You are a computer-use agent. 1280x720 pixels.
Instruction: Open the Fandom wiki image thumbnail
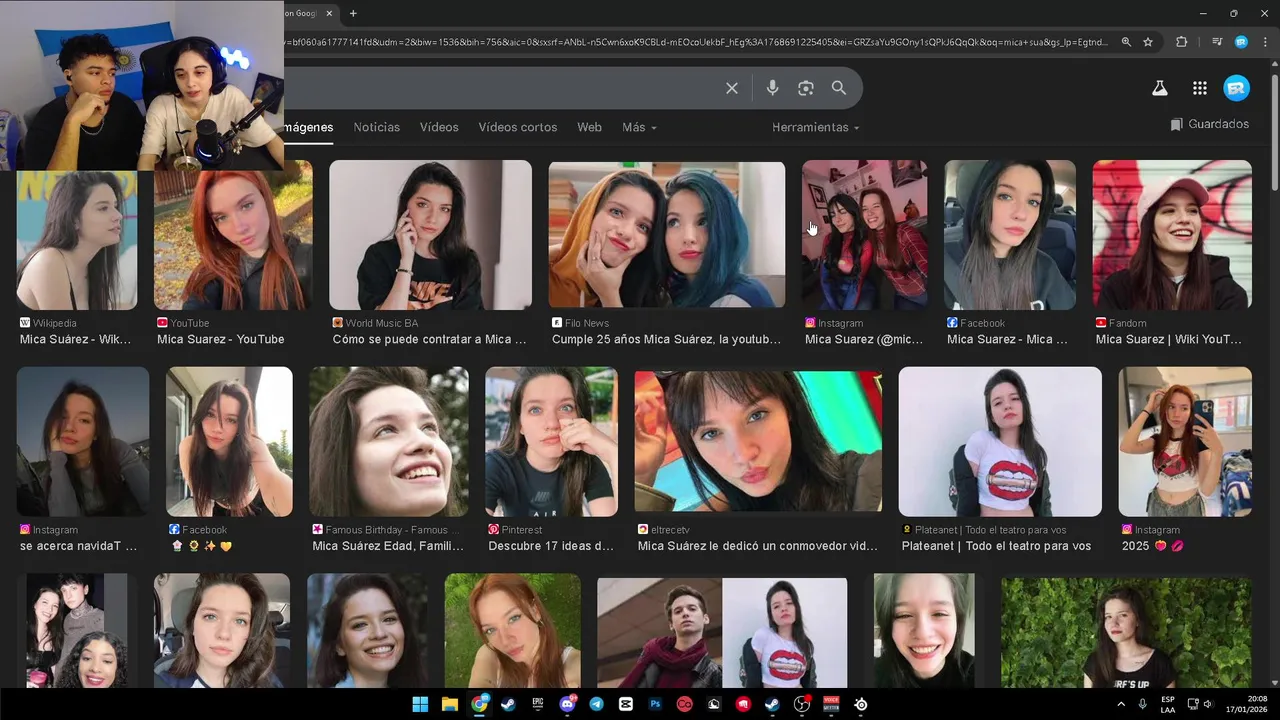(1172, 235)
